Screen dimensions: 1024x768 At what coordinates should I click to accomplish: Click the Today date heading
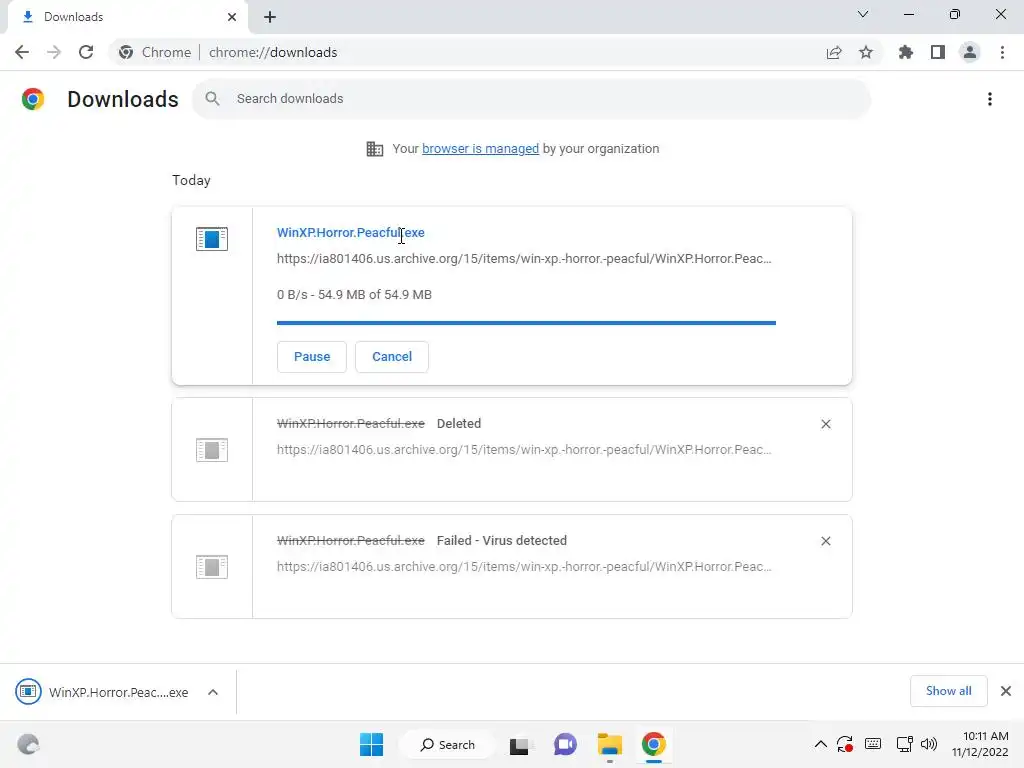(191, 180)
